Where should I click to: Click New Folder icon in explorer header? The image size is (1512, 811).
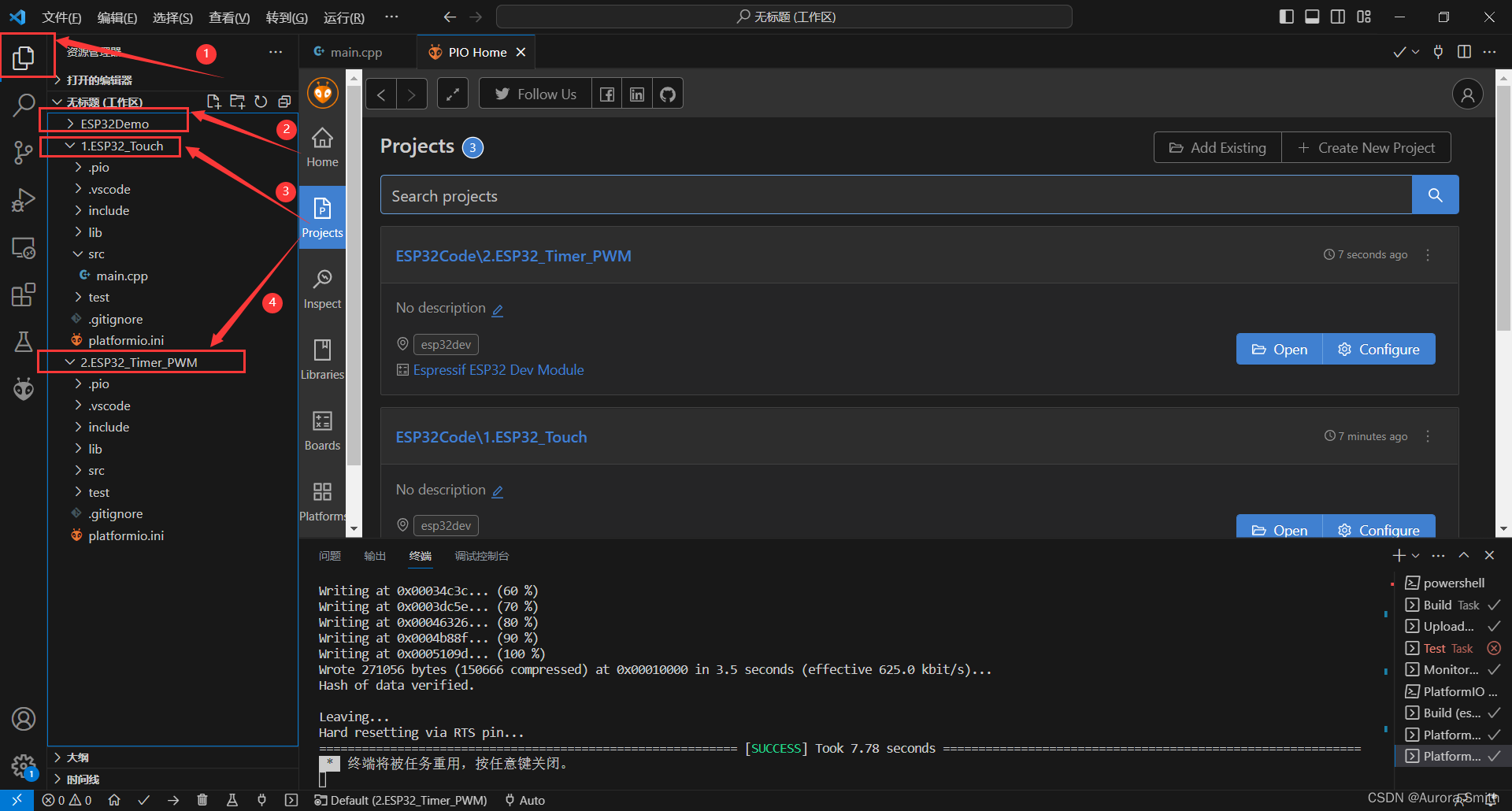(x=237, y=102)
